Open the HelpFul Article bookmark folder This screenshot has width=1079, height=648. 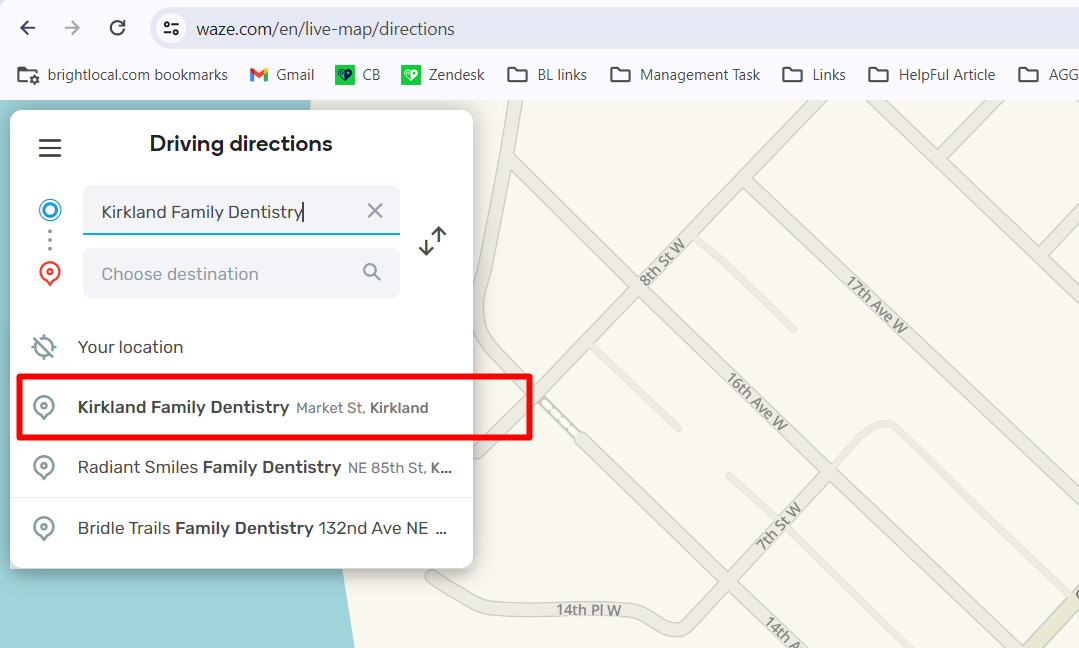932,74
